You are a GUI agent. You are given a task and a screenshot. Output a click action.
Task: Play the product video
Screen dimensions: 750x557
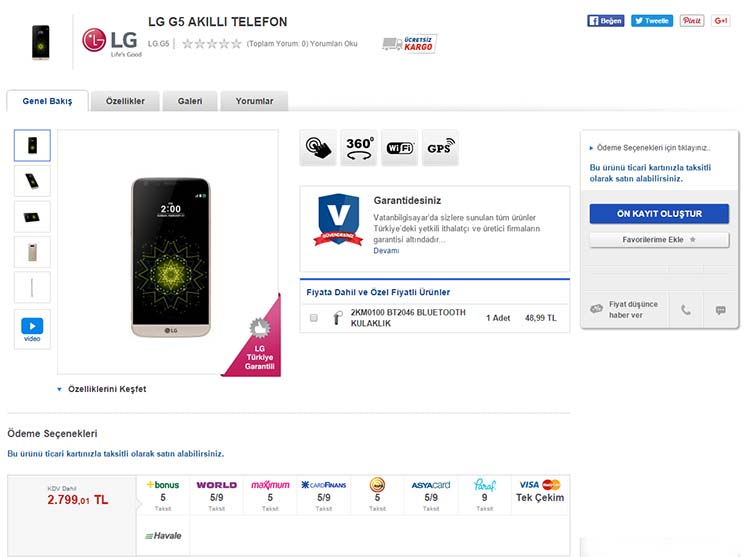coord(32,328)
